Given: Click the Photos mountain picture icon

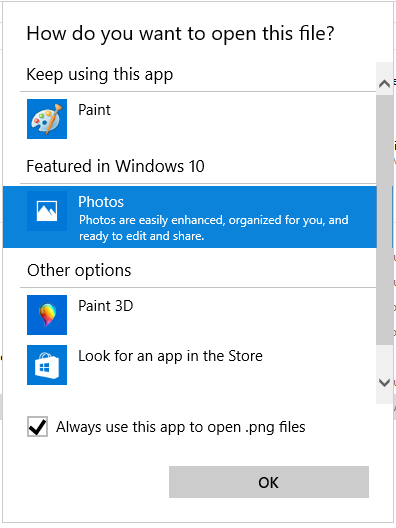Looking at the screenshot, I should [47, 211].
